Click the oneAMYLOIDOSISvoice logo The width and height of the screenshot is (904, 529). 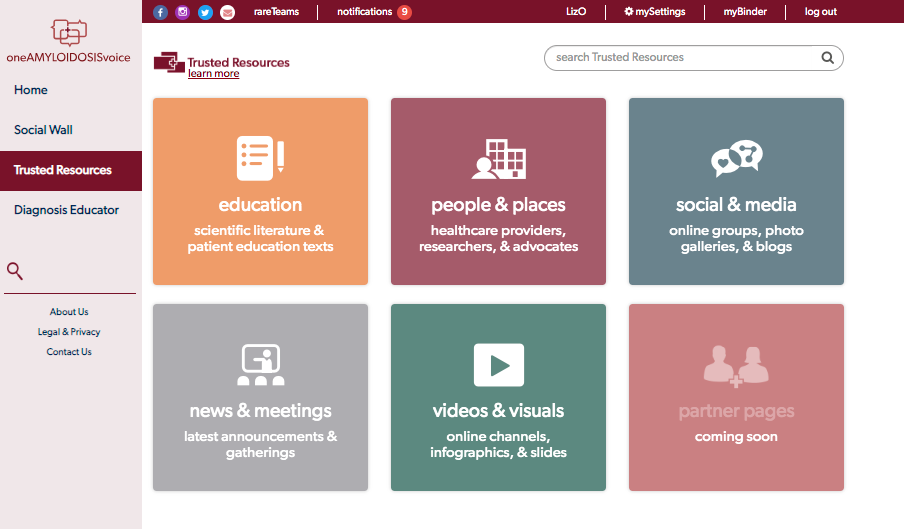[x=69, y=41]
